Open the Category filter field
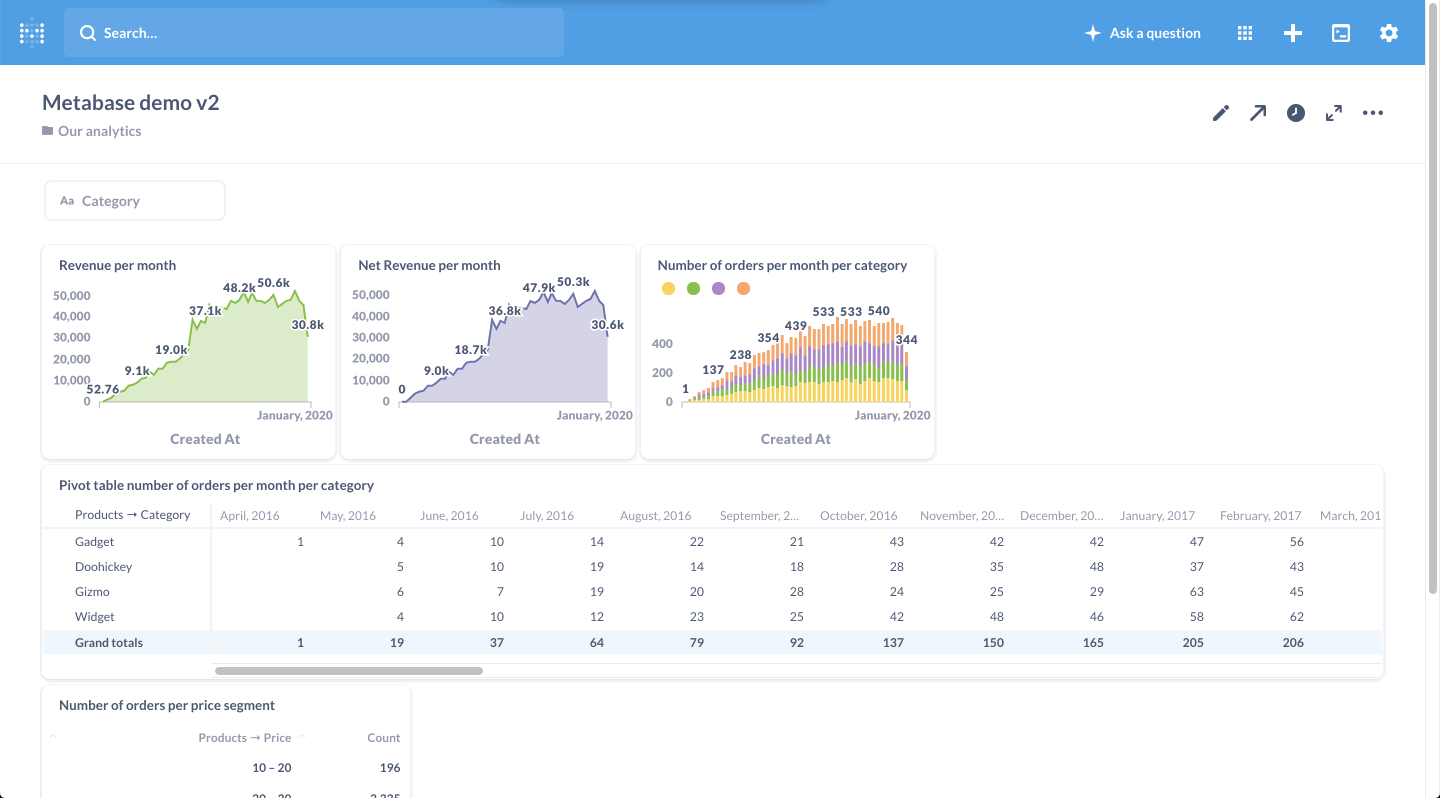 coord(135,201)
